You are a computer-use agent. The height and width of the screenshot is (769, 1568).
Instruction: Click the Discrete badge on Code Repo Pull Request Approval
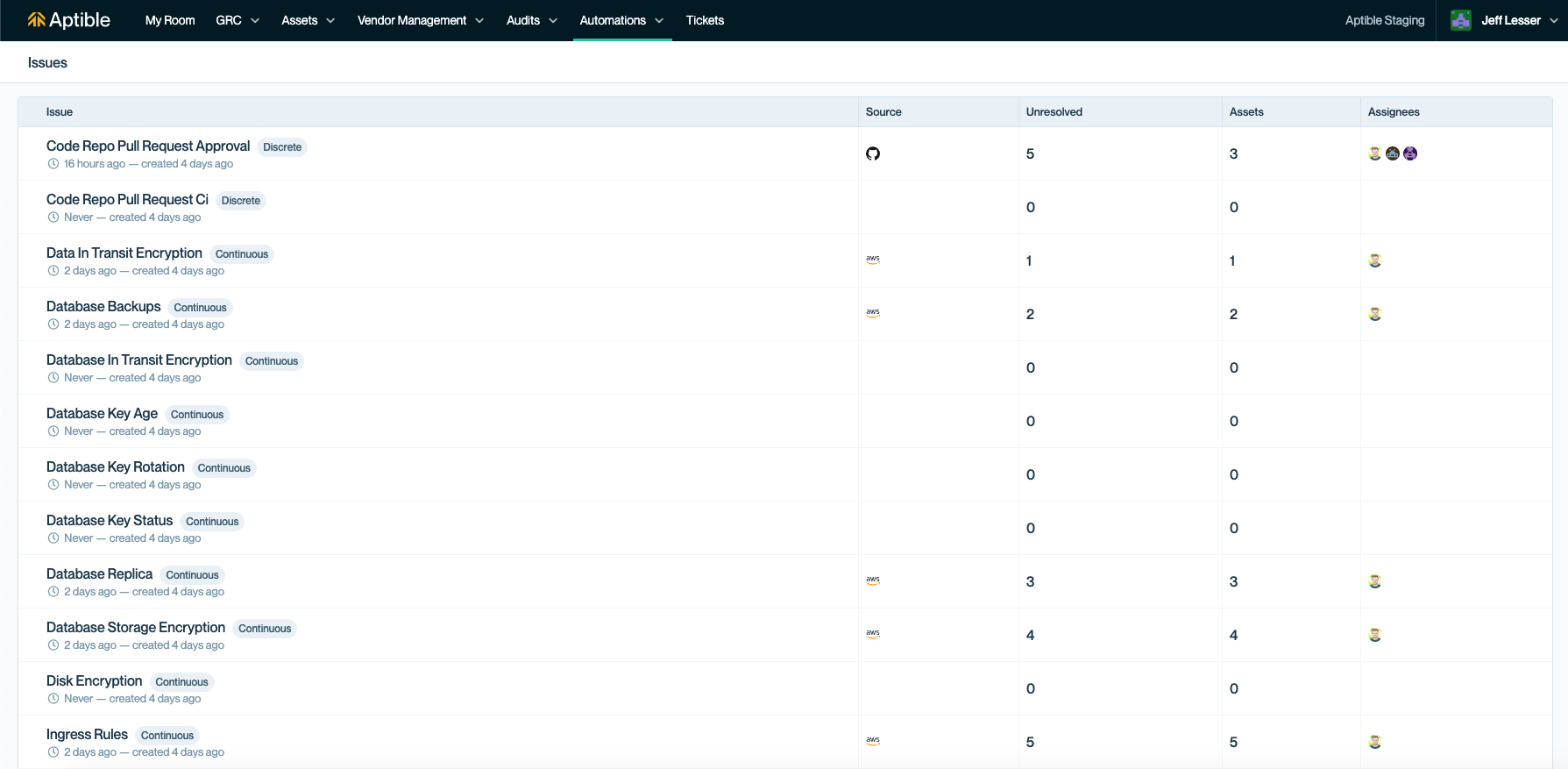pos(282,147)
